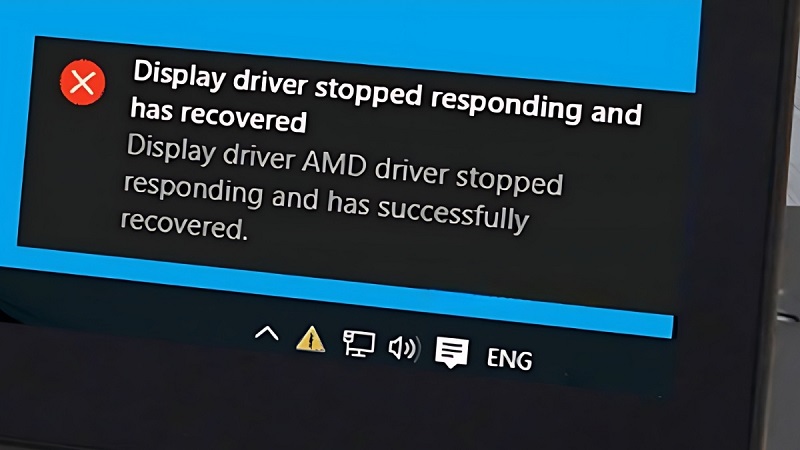The image size is (800, 450).
Task: Click empty taskbar area right of ENG
Action: (x=602, y=367)
